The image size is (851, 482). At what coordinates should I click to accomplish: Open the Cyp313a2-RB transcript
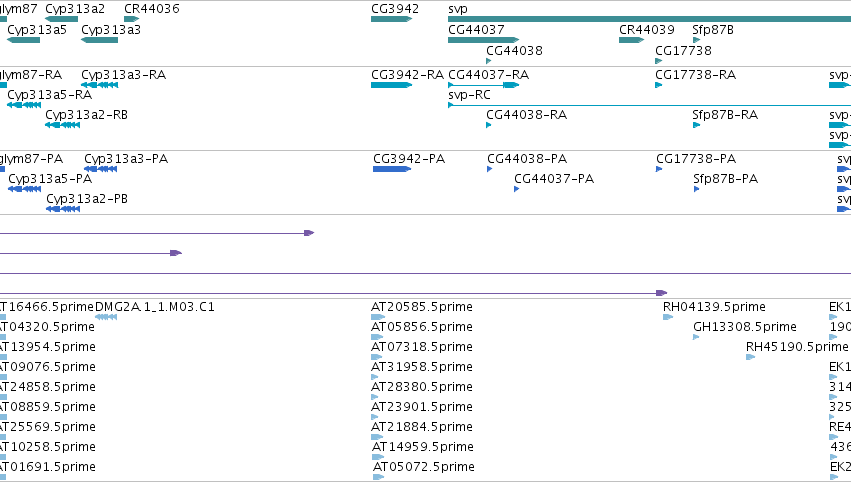point(62,125)
